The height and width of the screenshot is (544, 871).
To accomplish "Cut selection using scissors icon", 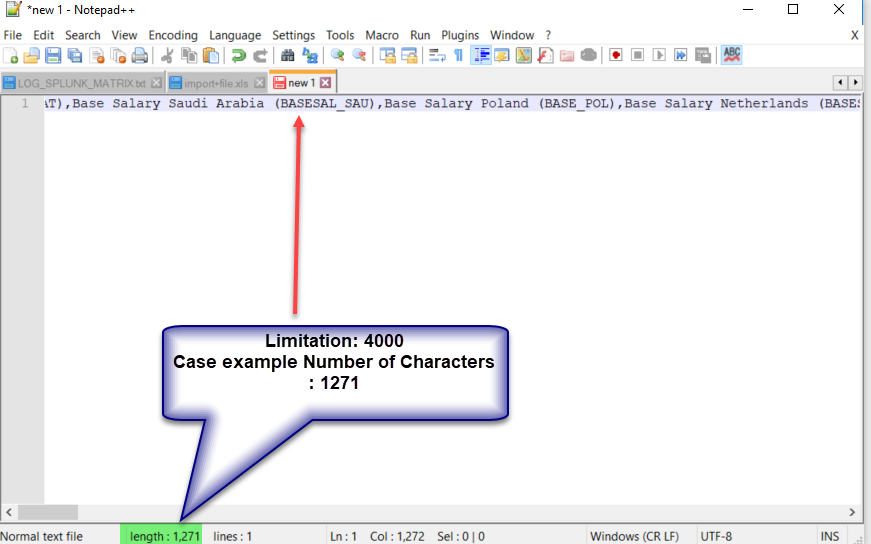I will click(167, 56).
